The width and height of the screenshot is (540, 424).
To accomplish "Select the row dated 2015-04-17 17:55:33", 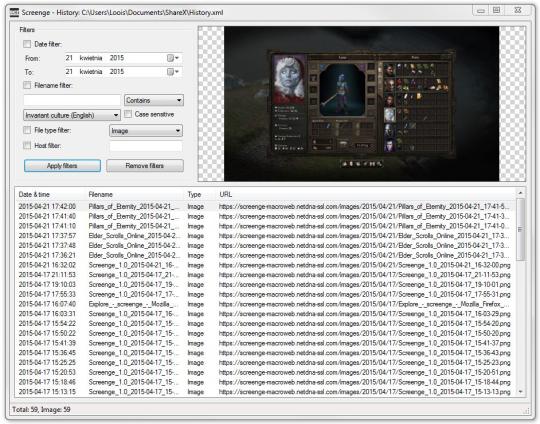I will tap(265, 294).
